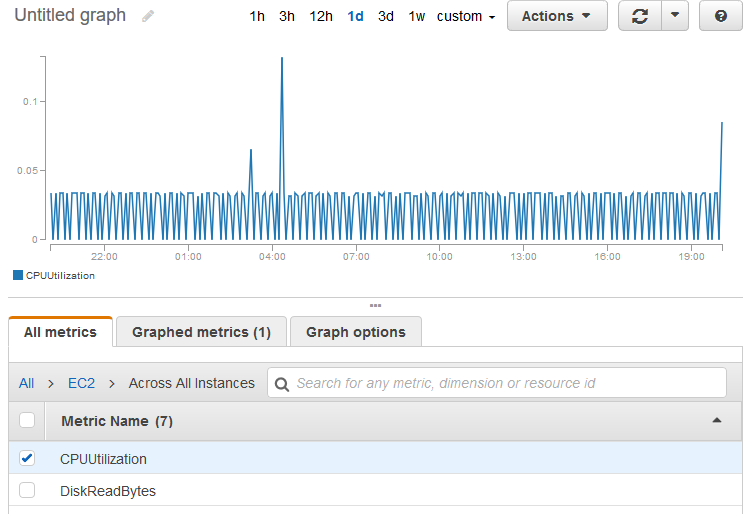Click the CPUUtilization legend color swatch
The image size is (745, 514).
pos(17,275)
